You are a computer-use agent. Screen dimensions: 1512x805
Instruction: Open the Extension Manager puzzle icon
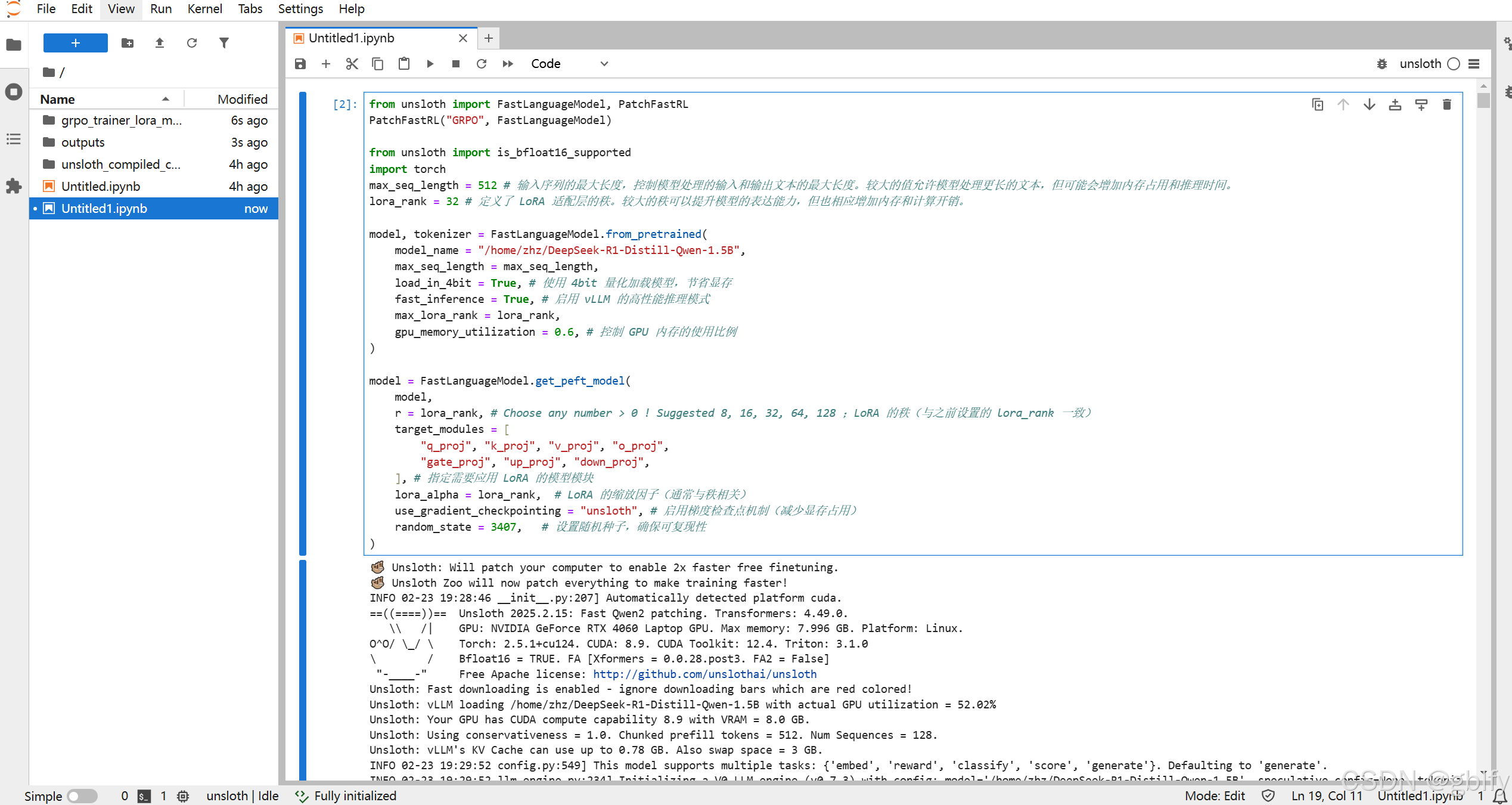click(14, 186)
